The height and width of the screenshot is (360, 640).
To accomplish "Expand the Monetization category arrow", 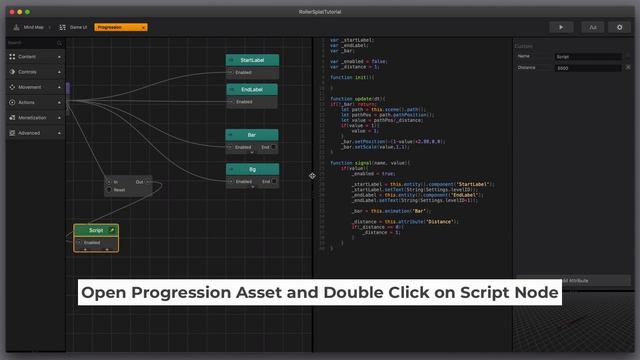I will [59, 118].
